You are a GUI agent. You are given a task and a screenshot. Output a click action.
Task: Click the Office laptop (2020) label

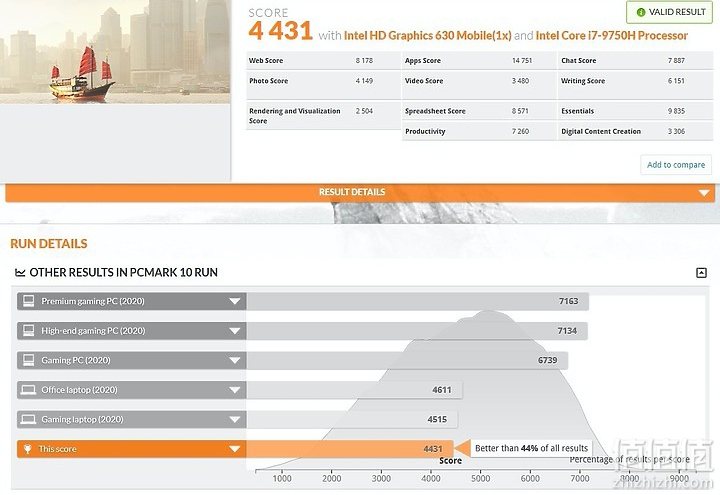pyautogui.click(x=79, y=390)
